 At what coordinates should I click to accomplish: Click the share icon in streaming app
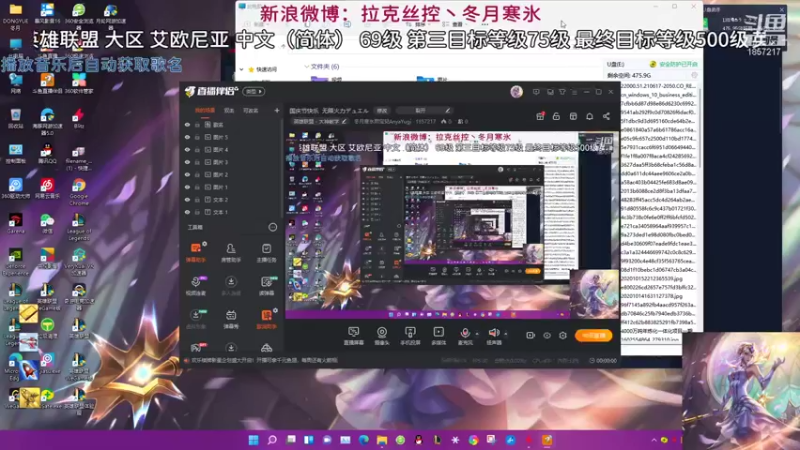(x=606, y=116)
